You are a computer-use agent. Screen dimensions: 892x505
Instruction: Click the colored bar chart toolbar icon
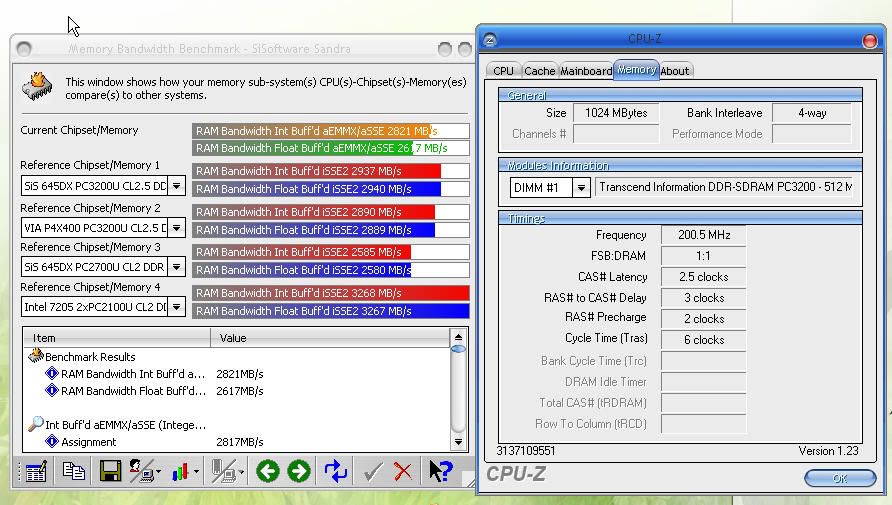pyautogui.click(x=182, y=471)
